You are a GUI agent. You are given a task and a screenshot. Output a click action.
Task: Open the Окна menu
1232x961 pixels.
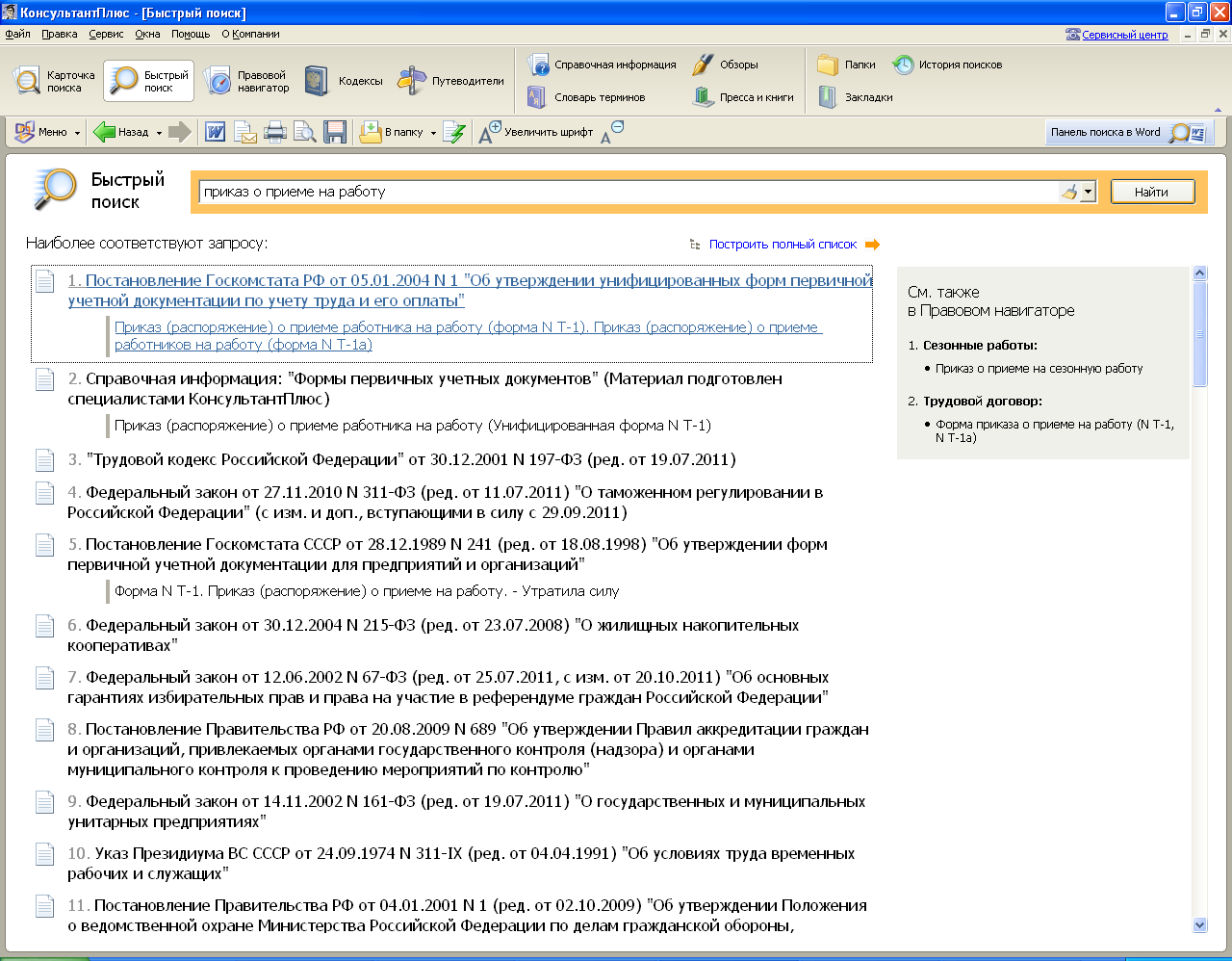point(147,34)
